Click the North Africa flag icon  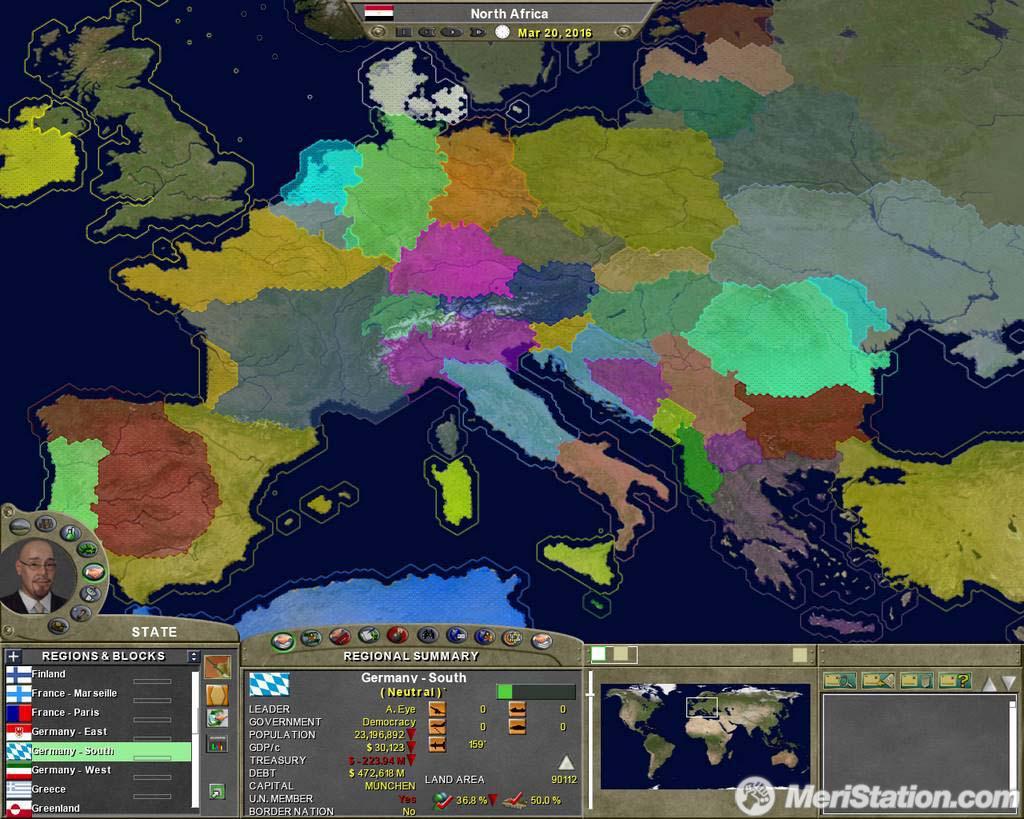coord(379,13)
